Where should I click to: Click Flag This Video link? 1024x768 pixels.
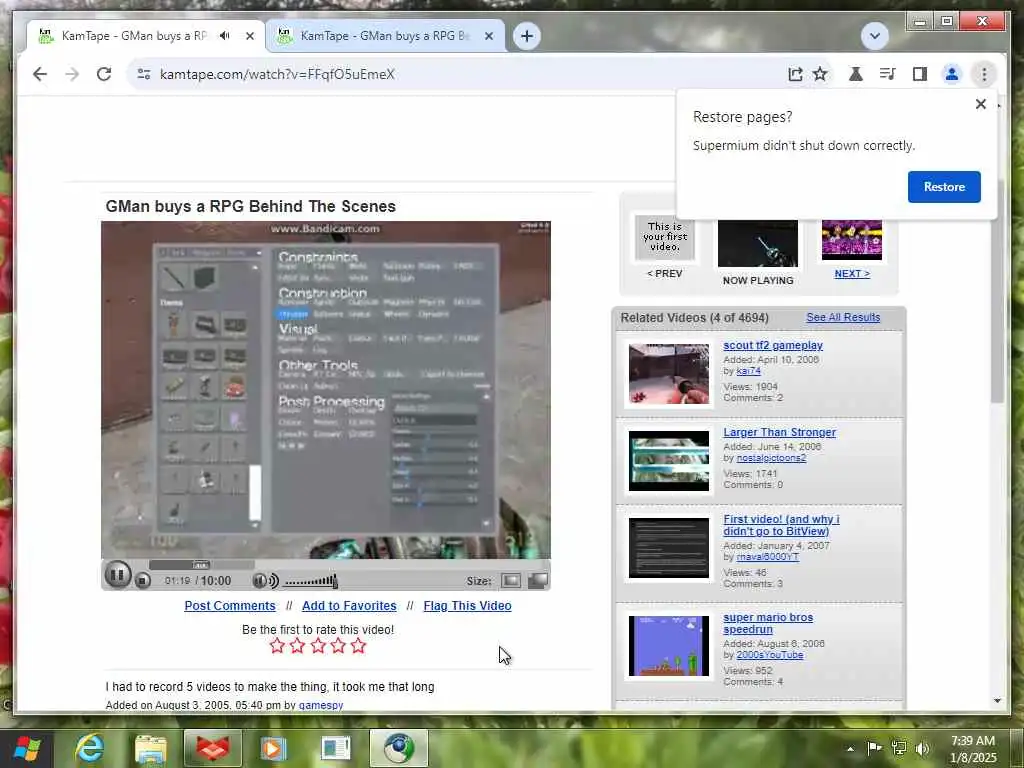tap(467, 605)
